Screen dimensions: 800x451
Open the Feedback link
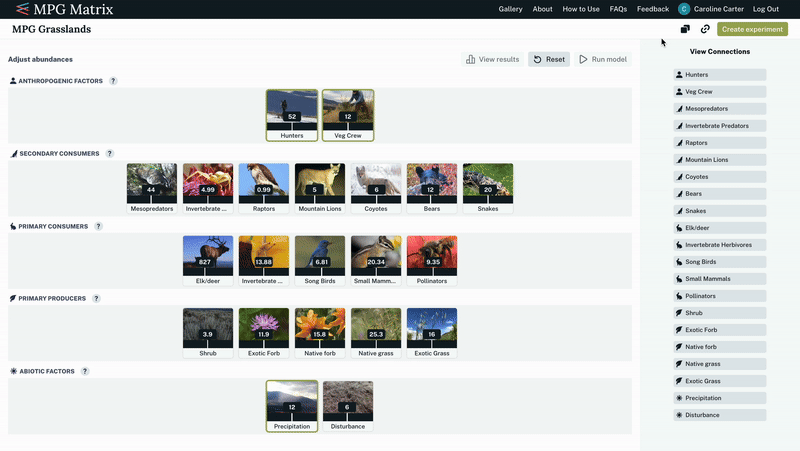tap(653, 9)
